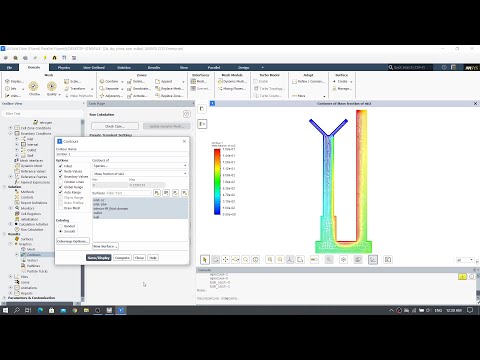Select the Smooth coloring radio button
The height and width of the screenshot is (360, 480).
61,231
